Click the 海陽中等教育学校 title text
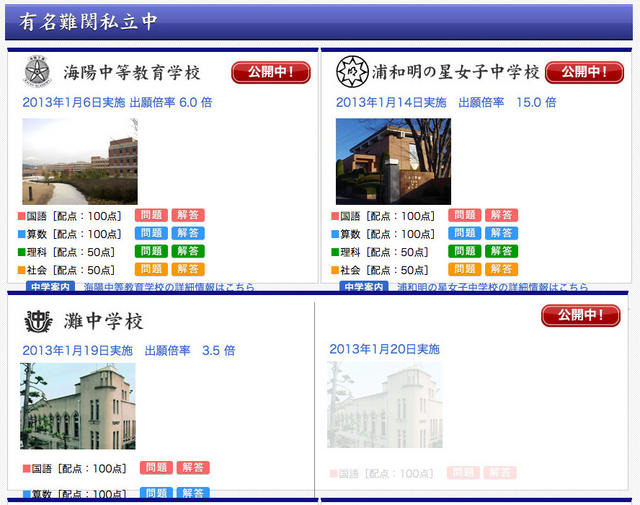Image resolution: width=640 pixels, height=505 pixels. (x=132, y=73)
